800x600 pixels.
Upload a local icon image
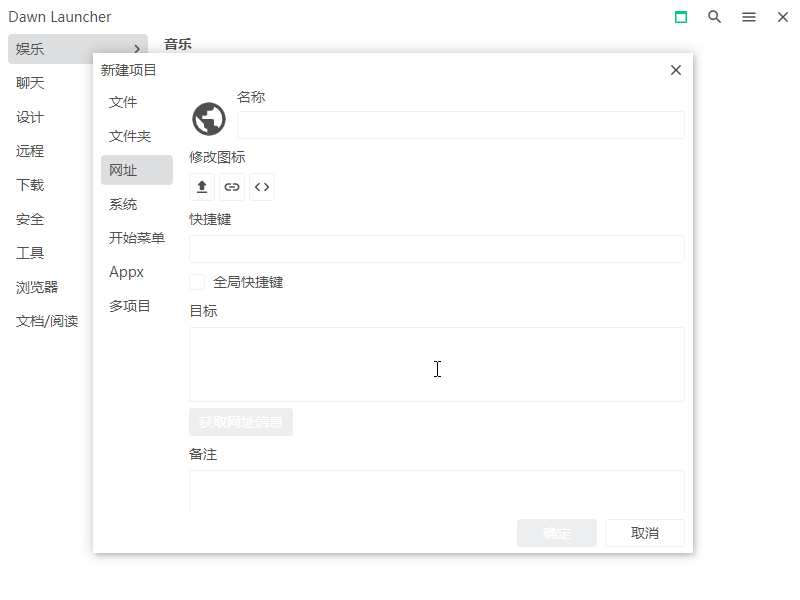click(202, 187)
